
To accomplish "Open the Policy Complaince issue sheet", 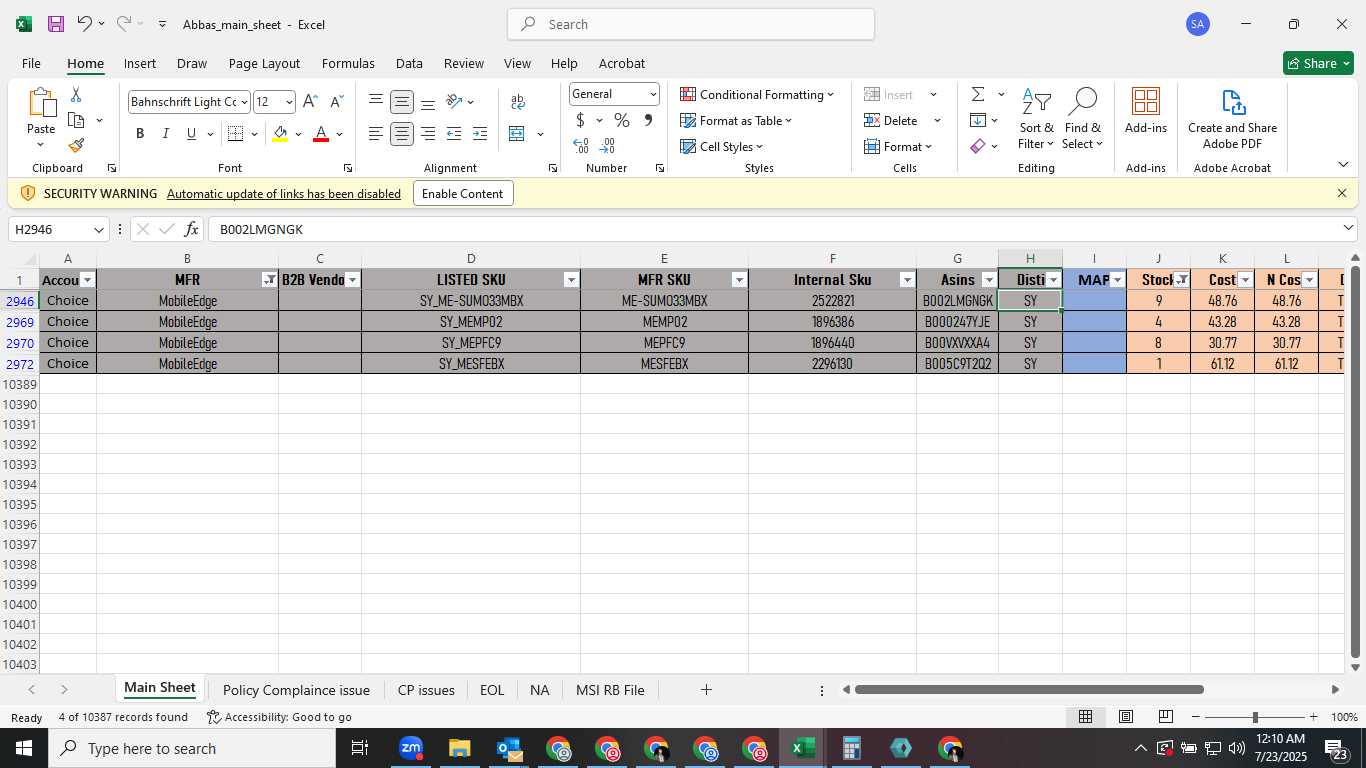I will coord(296,690).
